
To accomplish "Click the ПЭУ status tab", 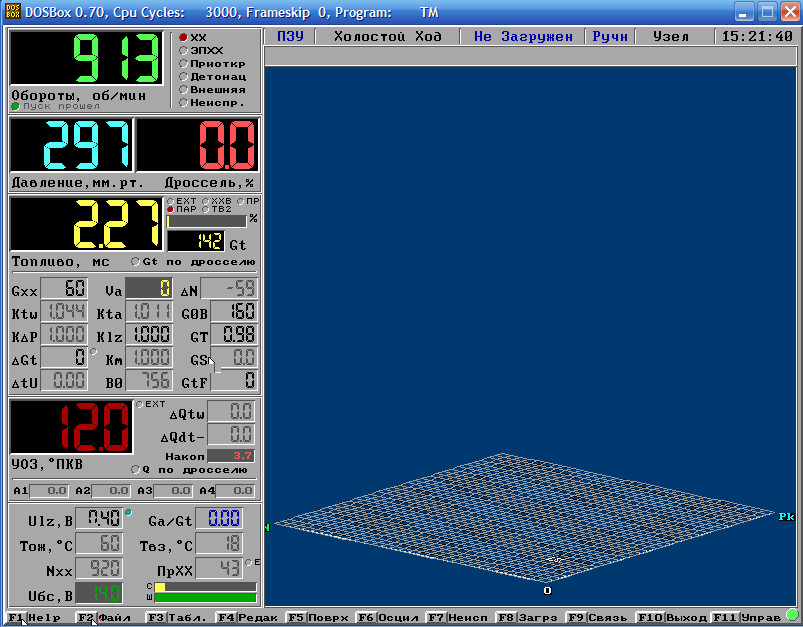I will tap(290, 36).
